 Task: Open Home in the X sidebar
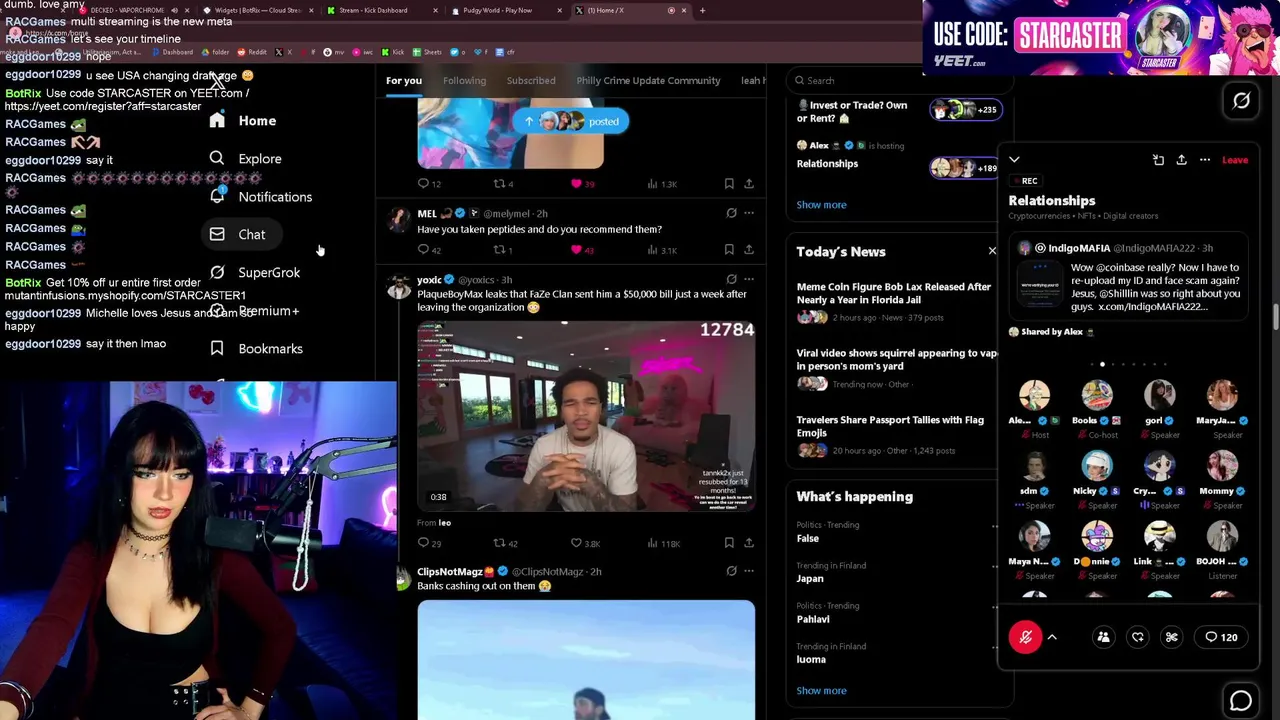coord(243,121)
